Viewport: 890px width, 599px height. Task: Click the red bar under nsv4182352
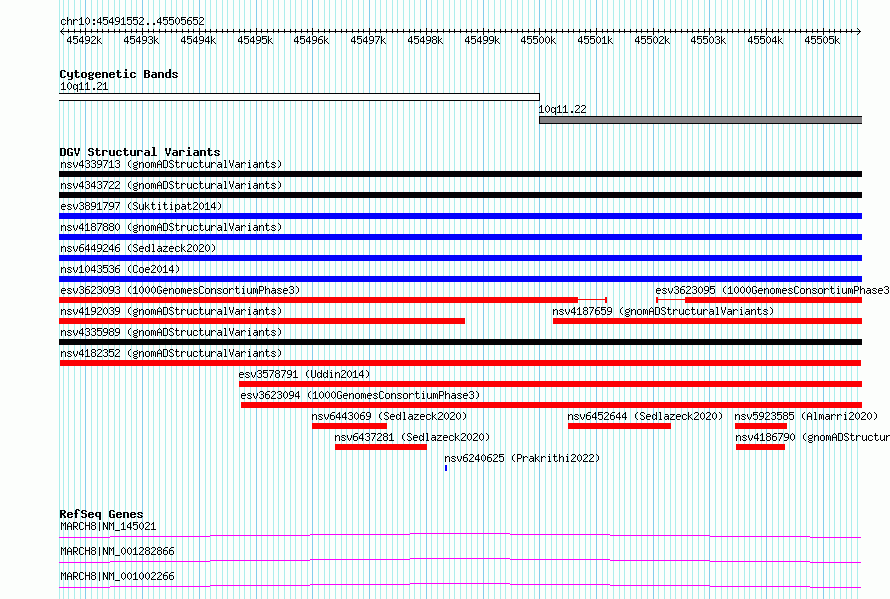click(x=460, y=363)
